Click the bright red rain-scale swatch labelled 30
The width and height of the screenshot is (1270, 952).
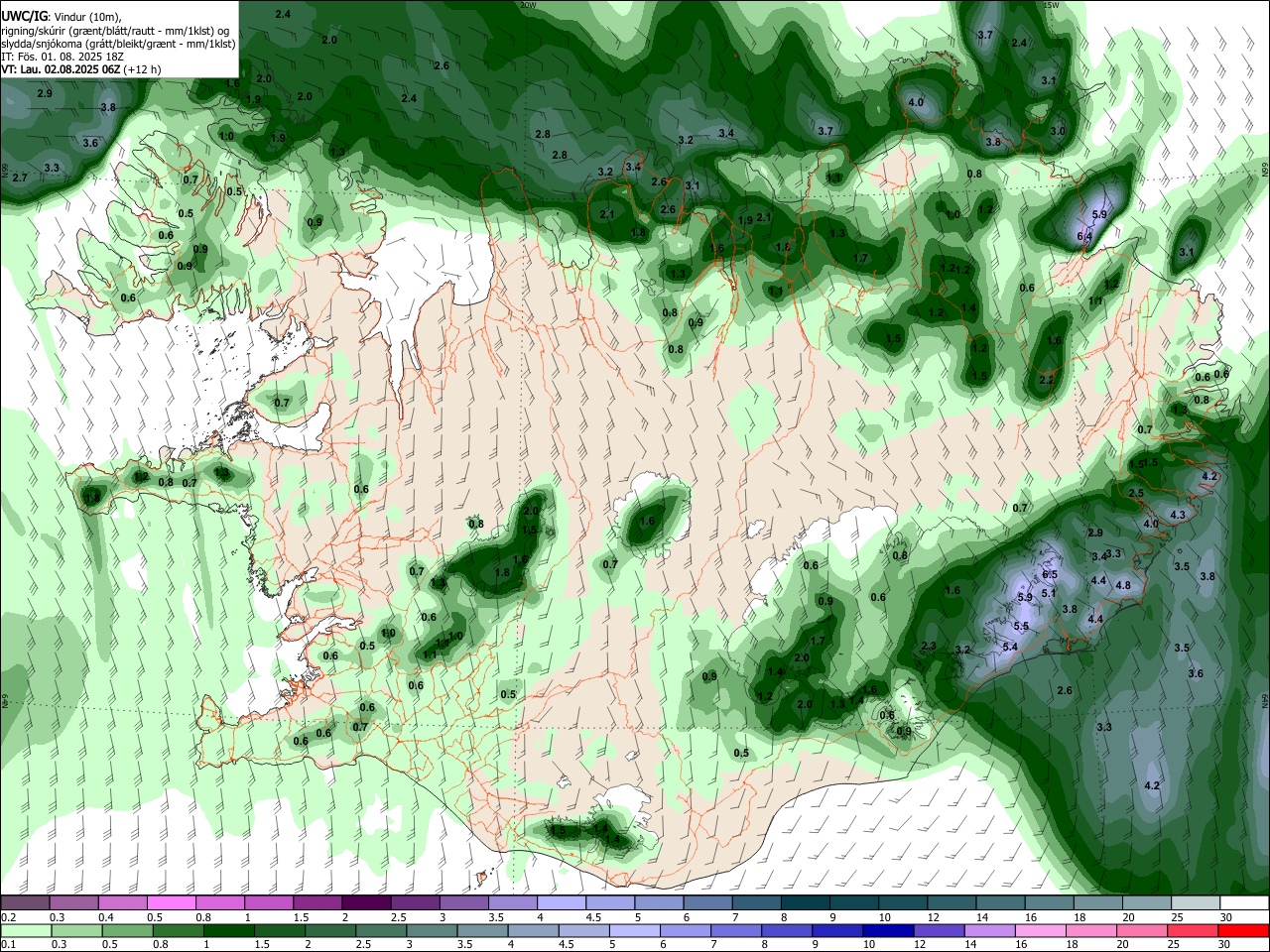point(1244,930)
